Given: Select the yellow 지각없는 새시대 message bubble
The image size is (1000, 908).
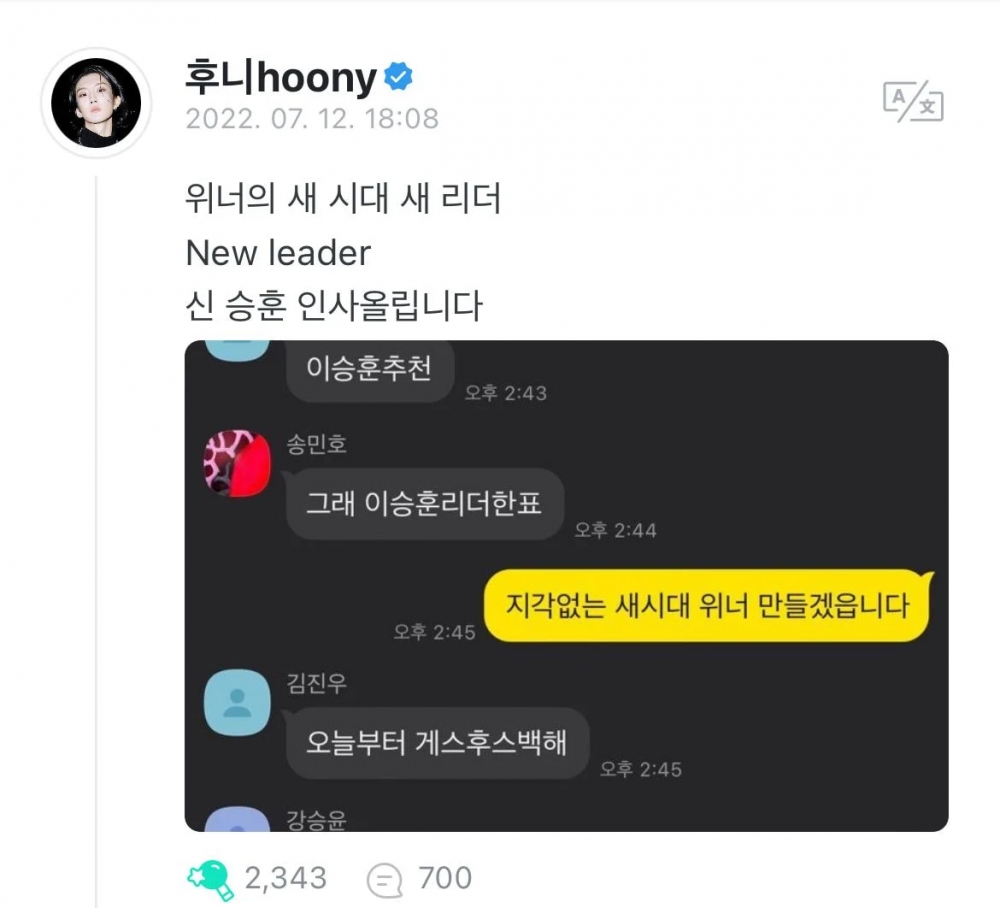Looking at the screenshot, I should (x=707, y=605).
